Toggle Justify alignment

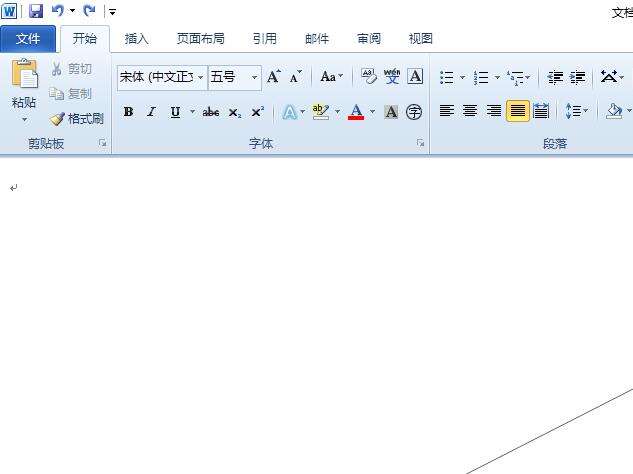(x=517, y=111)
